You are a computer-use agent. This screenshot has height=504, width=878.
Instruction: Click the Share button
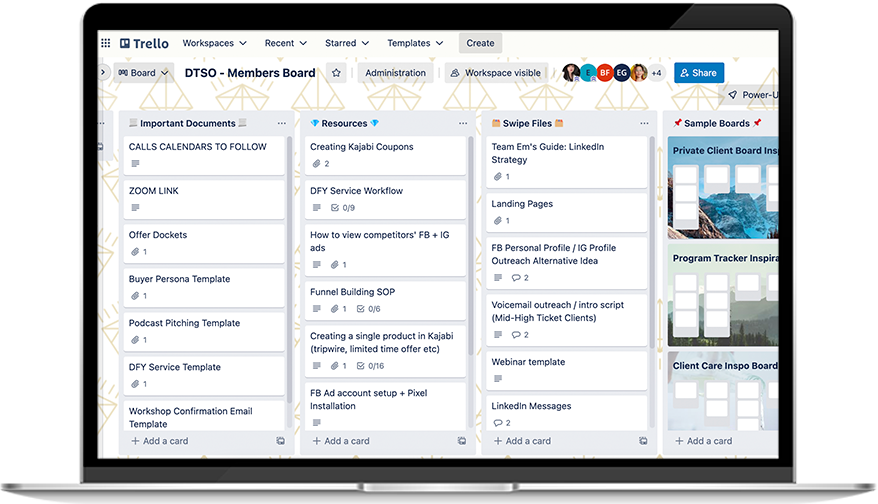point(699,73)
